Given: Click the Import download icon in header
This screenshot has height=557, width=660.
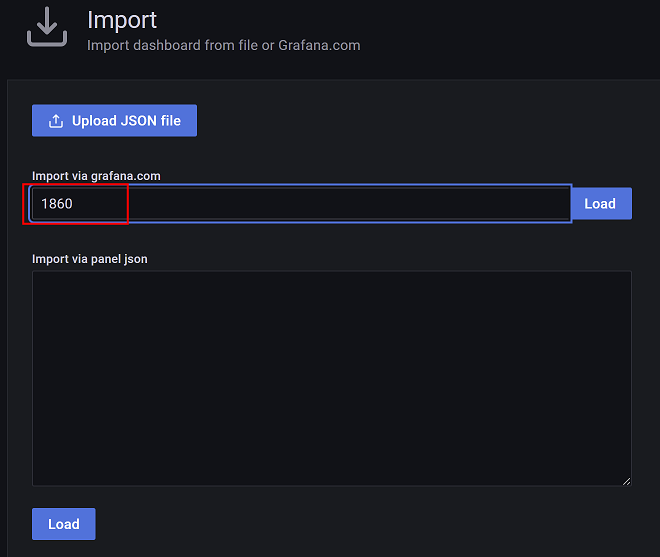Looking at the screenshot, I should [46, 27].
